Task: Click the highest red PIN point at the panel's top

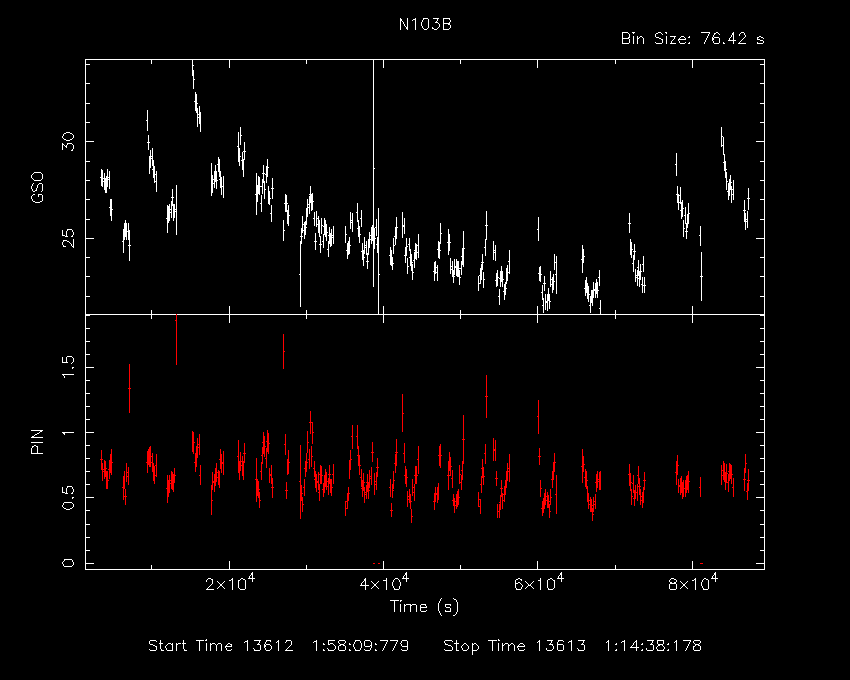Action: 176,340
